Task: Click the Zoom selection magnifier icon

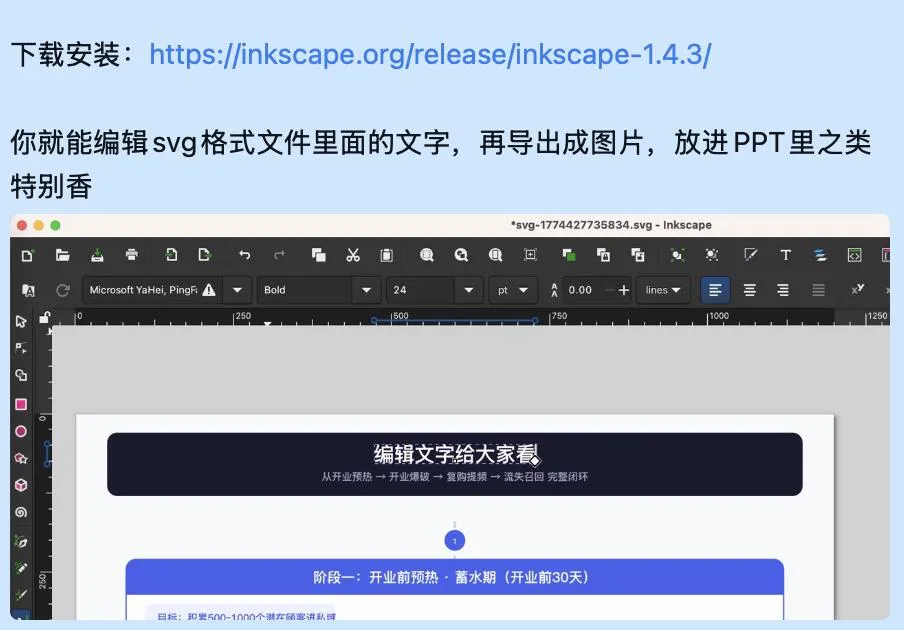Action: (x=427, y=255)
